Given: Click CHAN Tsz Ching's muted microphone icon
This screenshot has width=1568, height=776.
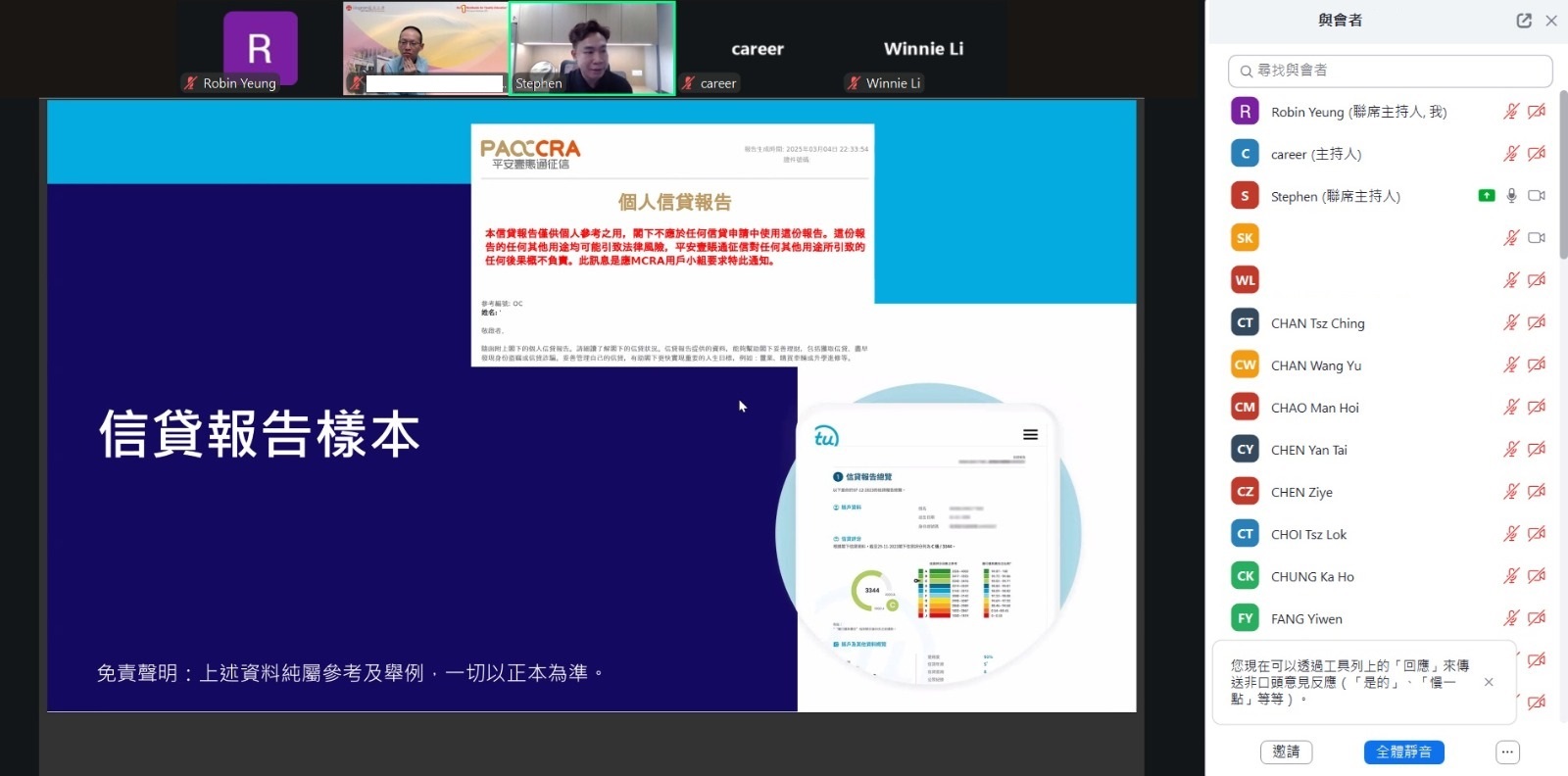Looking at the screenshot, I should click(1511, 322).
